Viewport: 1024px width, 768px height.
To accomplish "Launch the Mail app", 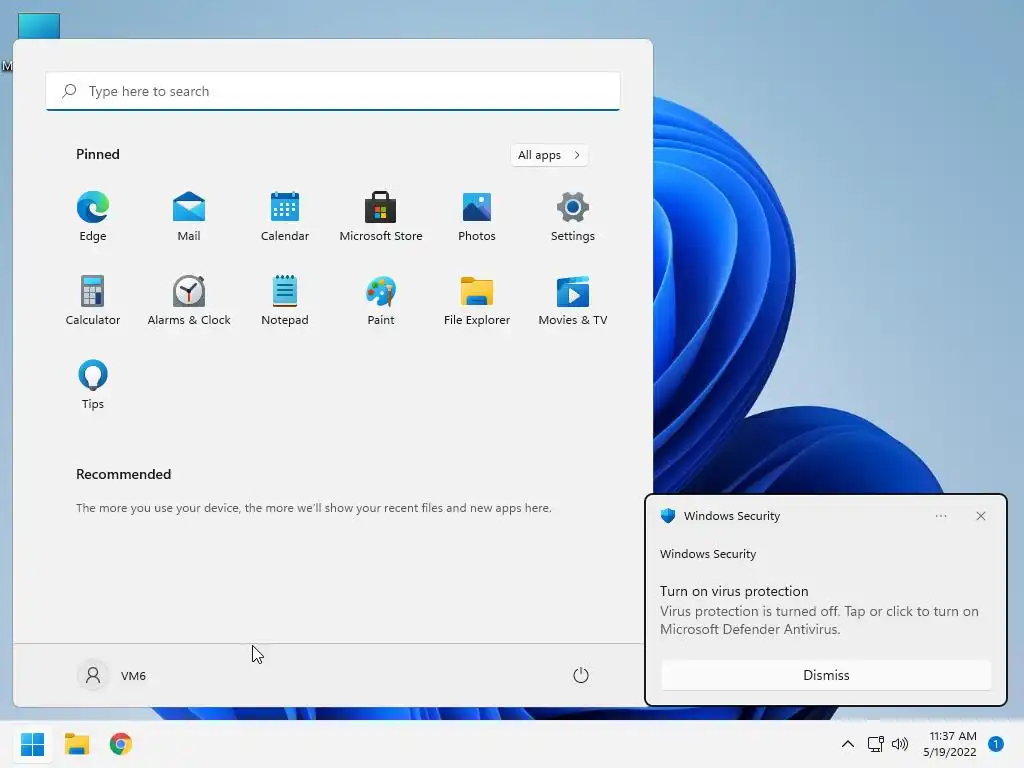I will tap(189, 217).
